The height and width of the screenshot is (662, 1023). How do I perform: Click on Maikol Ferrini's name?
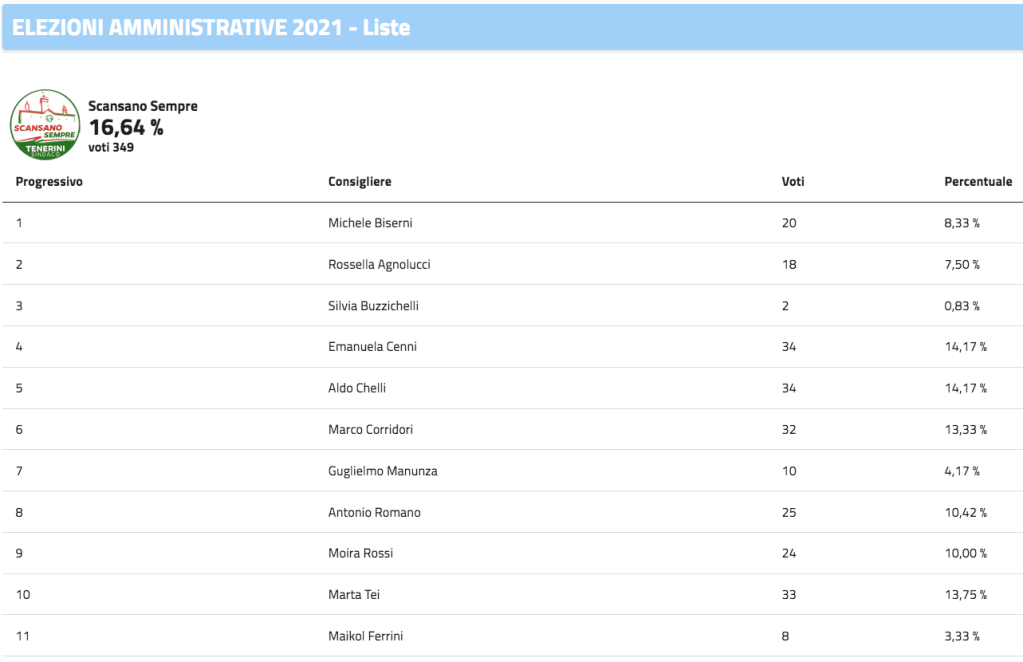click(x=366, y=636)
